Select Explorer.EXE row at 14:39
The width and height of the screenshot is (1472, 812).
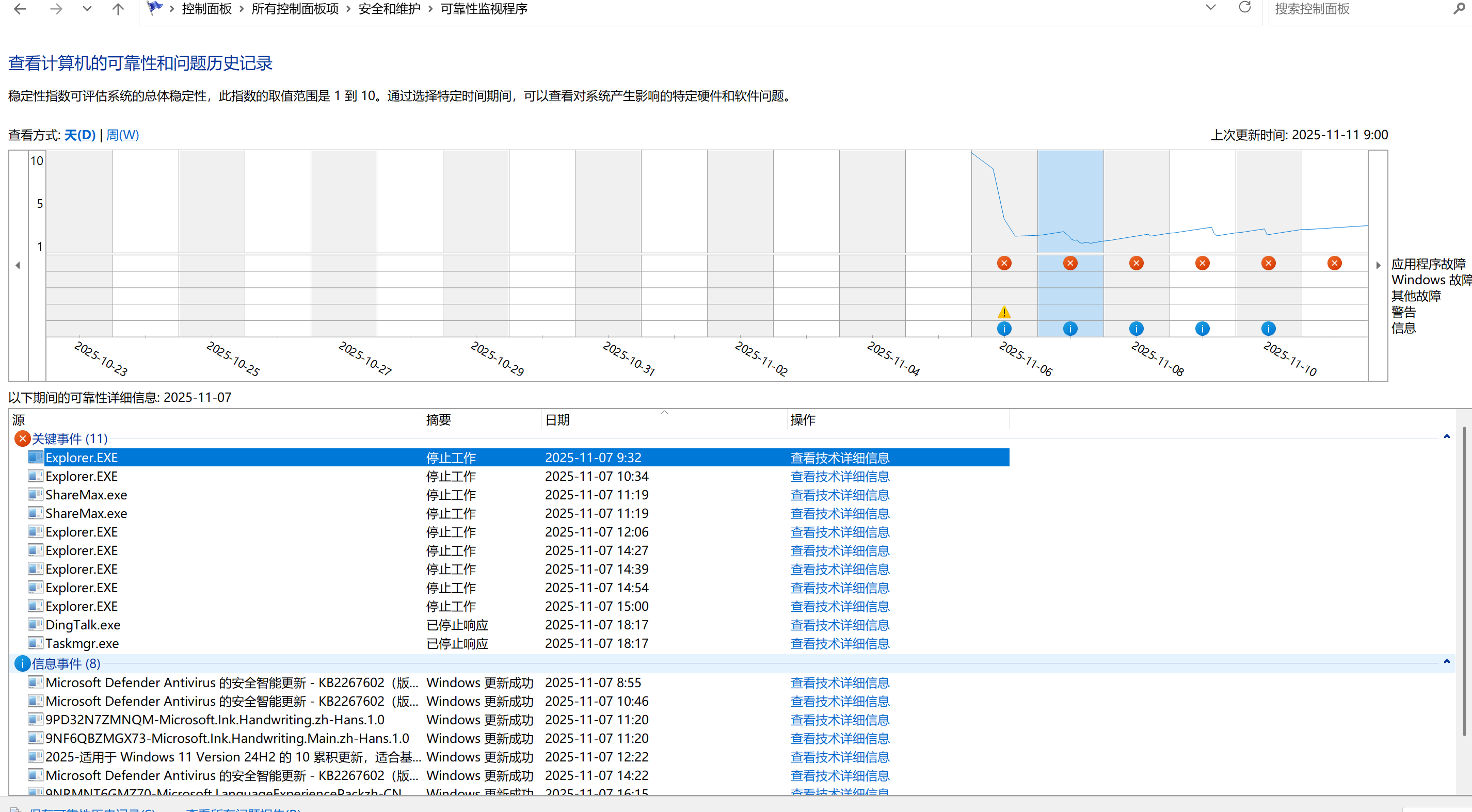coord(518,570)
